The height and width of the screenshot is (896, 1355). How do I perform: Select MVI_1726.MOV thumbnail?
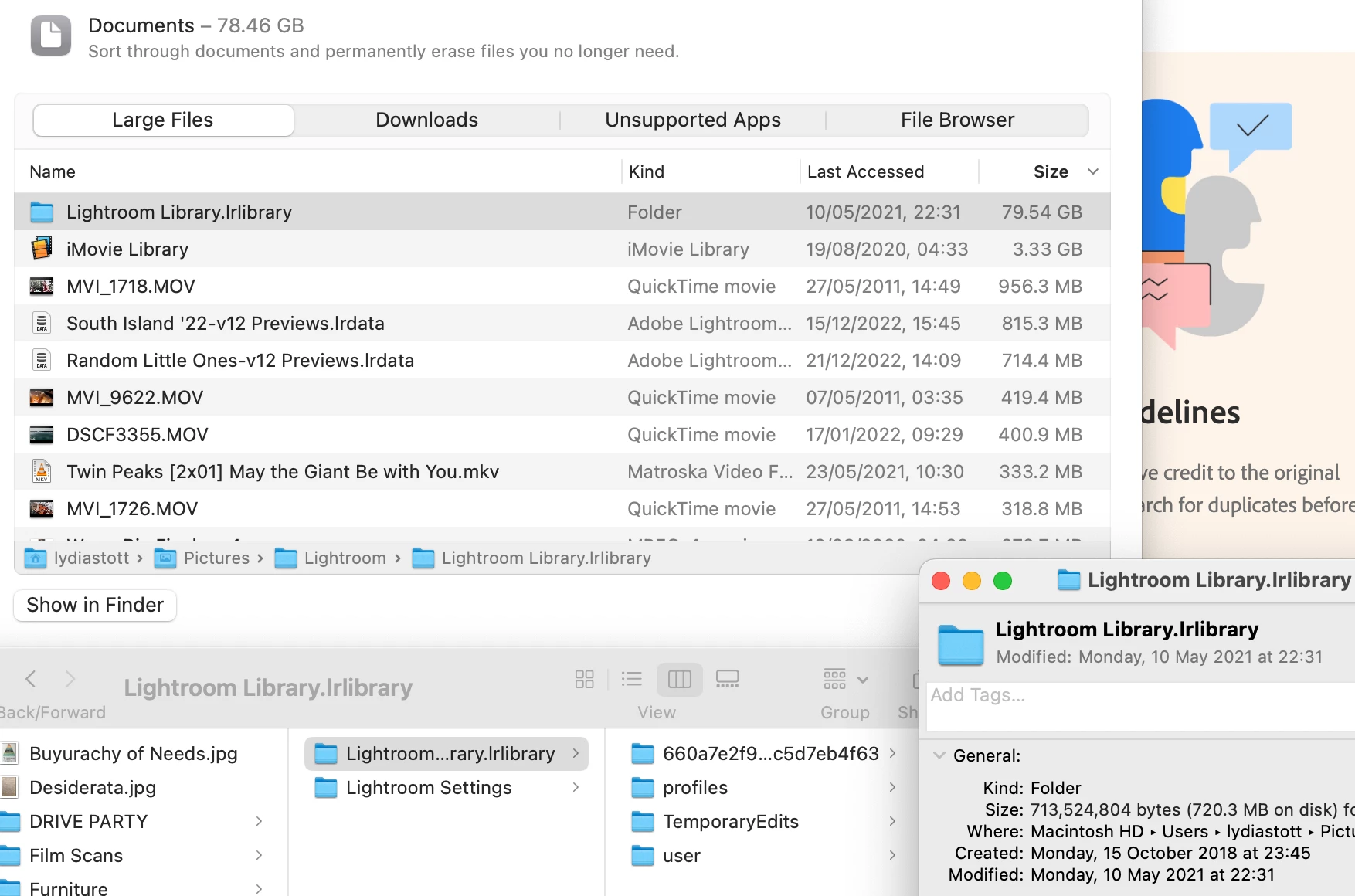pyautogui.click(x=42, y=509)
